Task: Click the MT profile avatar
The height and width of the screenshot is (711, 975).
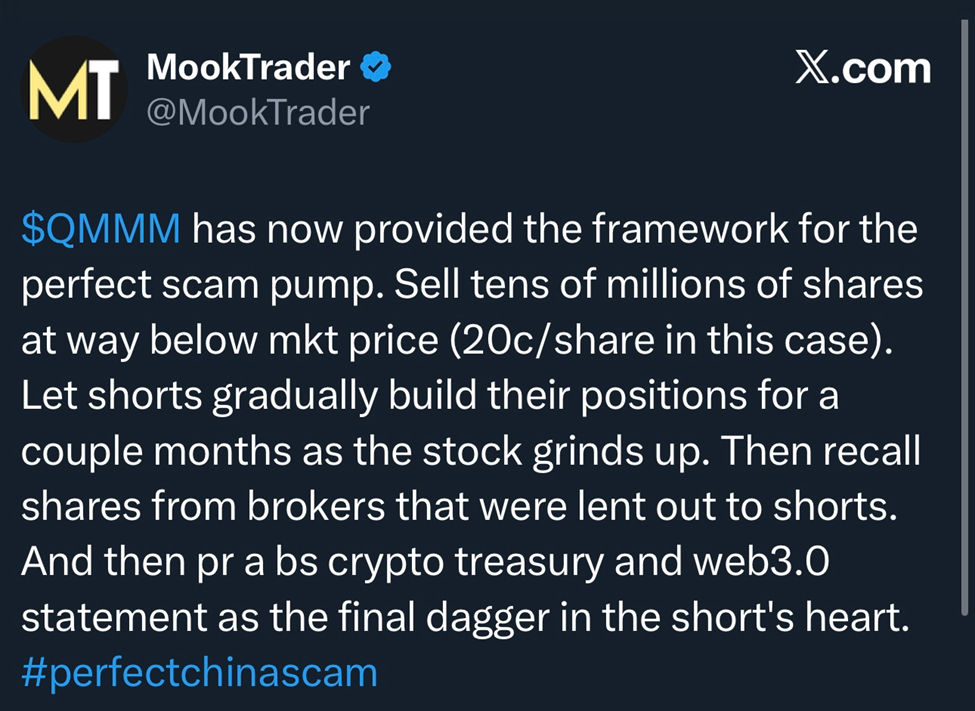Action: 72,89
